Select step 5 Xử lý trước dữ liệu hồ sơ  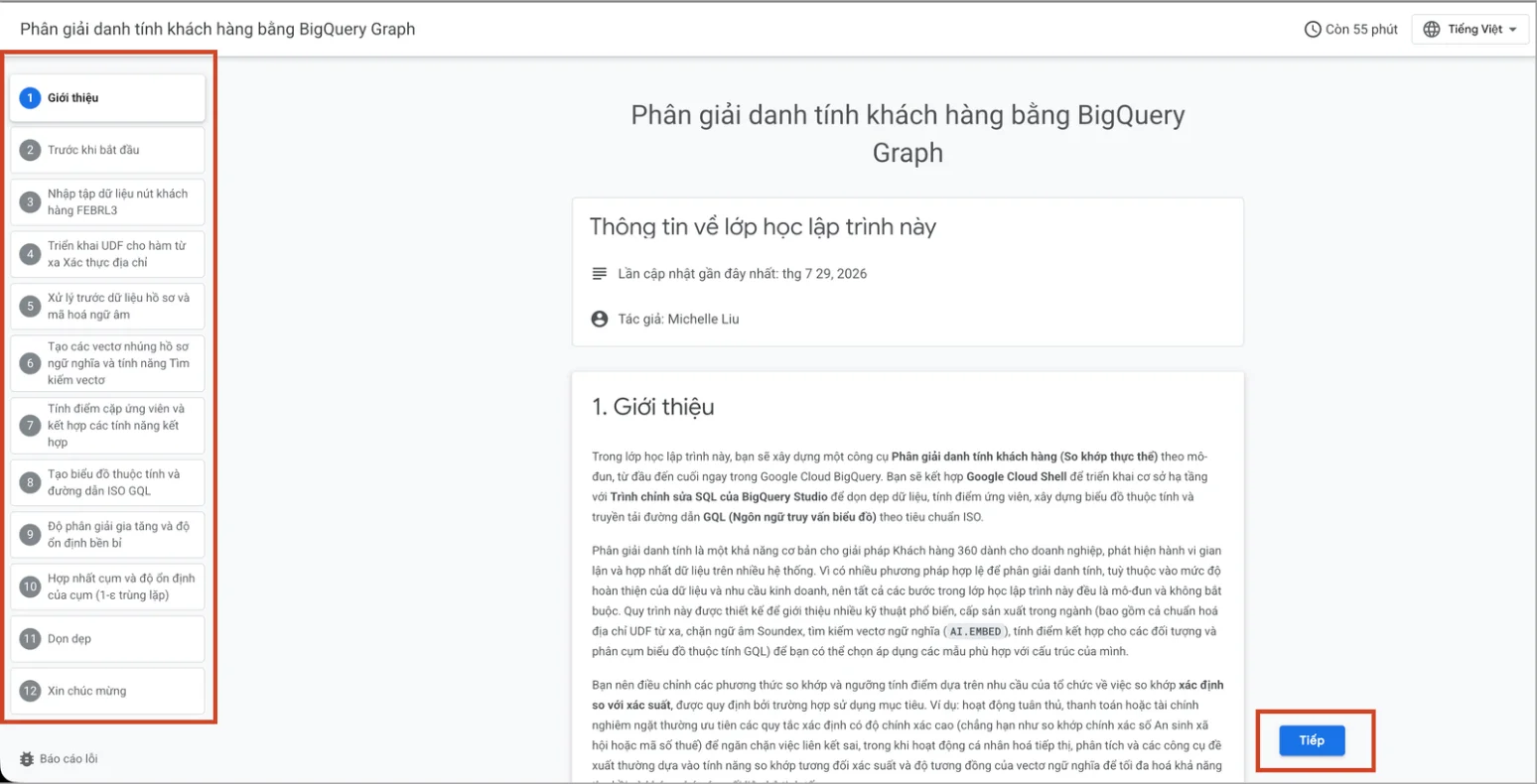point(107,306)
